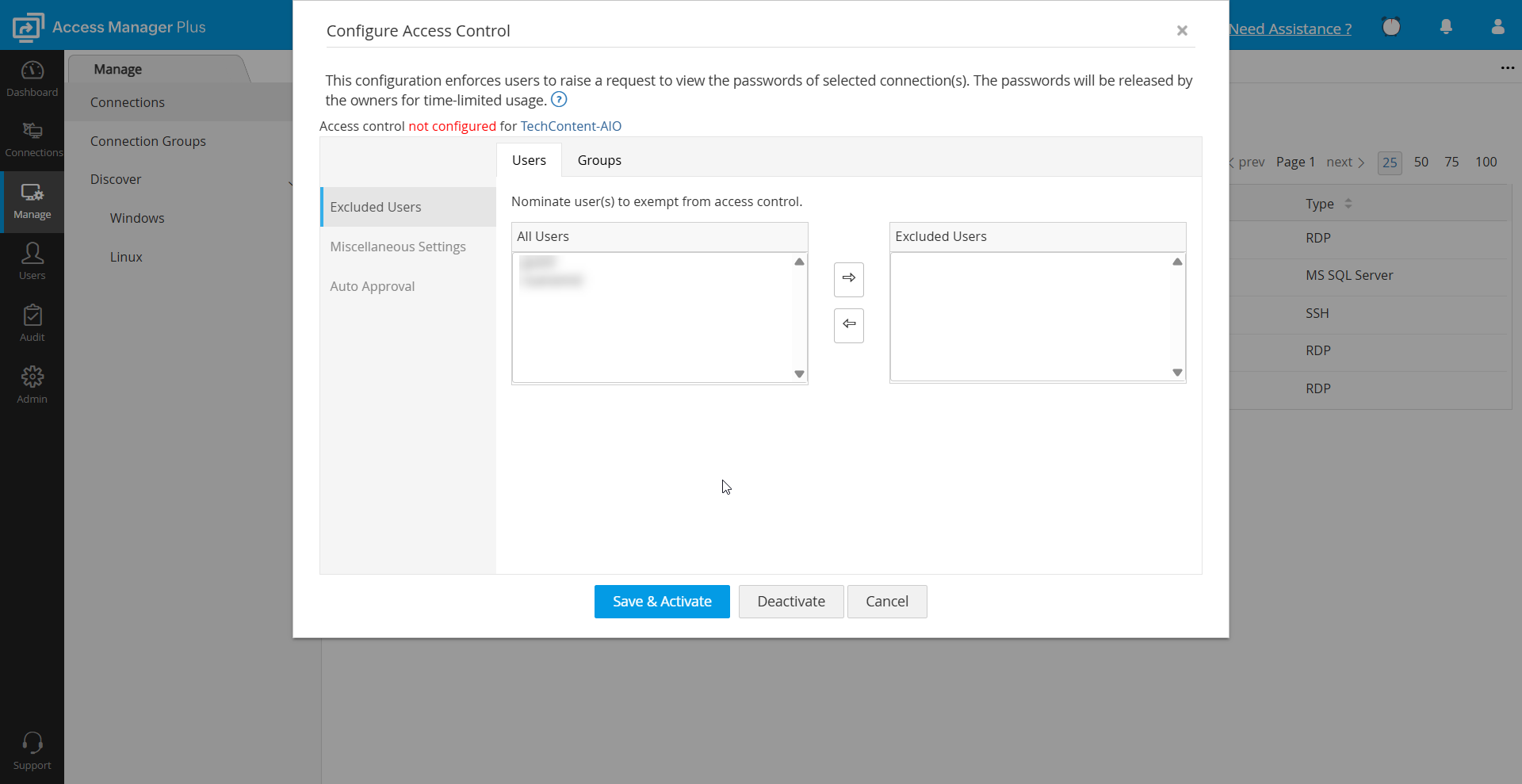Switch to the Groups tab
The image size is (1522, 784).
(x=599, y=160)
